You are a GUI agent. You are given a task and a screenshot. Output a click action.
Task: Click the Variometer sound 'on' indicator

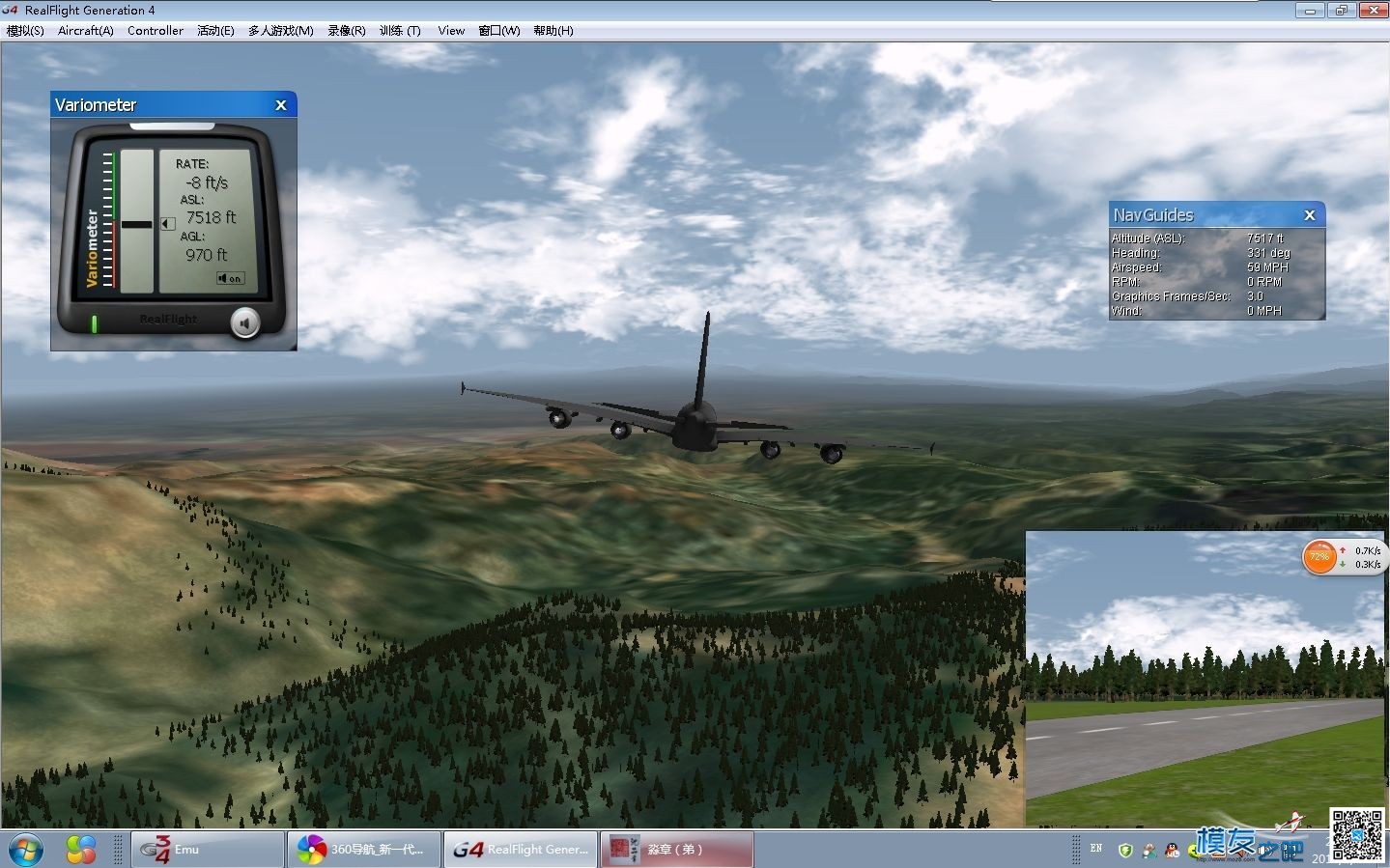(x=231, y=278)
